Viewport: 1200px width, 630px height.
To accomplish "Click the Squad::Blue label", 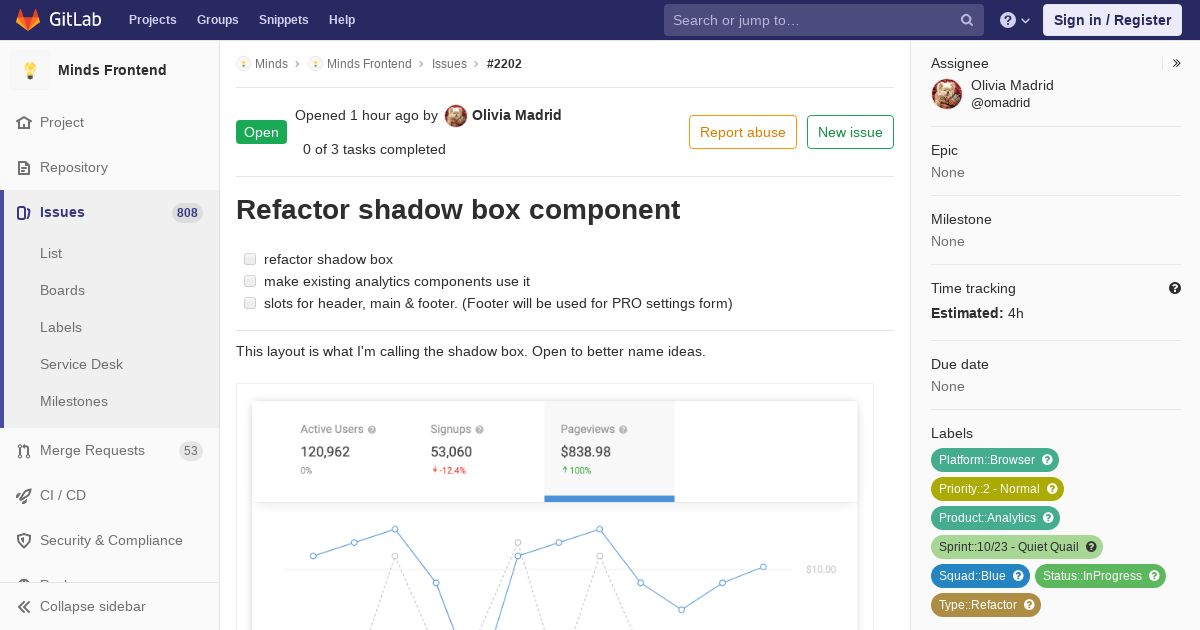I will click(972, 576).
